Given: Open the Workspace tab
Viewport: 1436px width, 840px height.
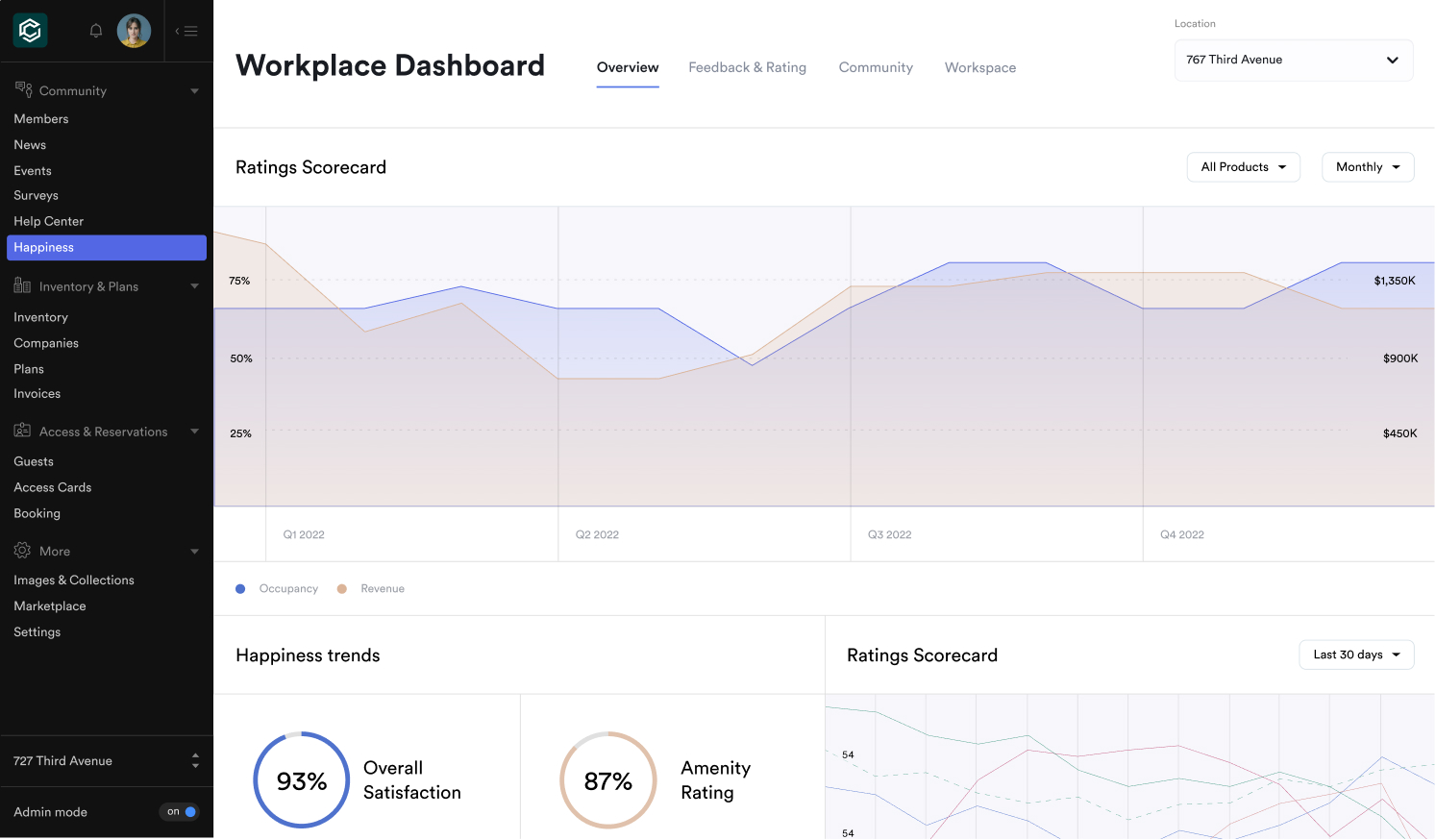Looking at the screenshot, I should [979, 67].
